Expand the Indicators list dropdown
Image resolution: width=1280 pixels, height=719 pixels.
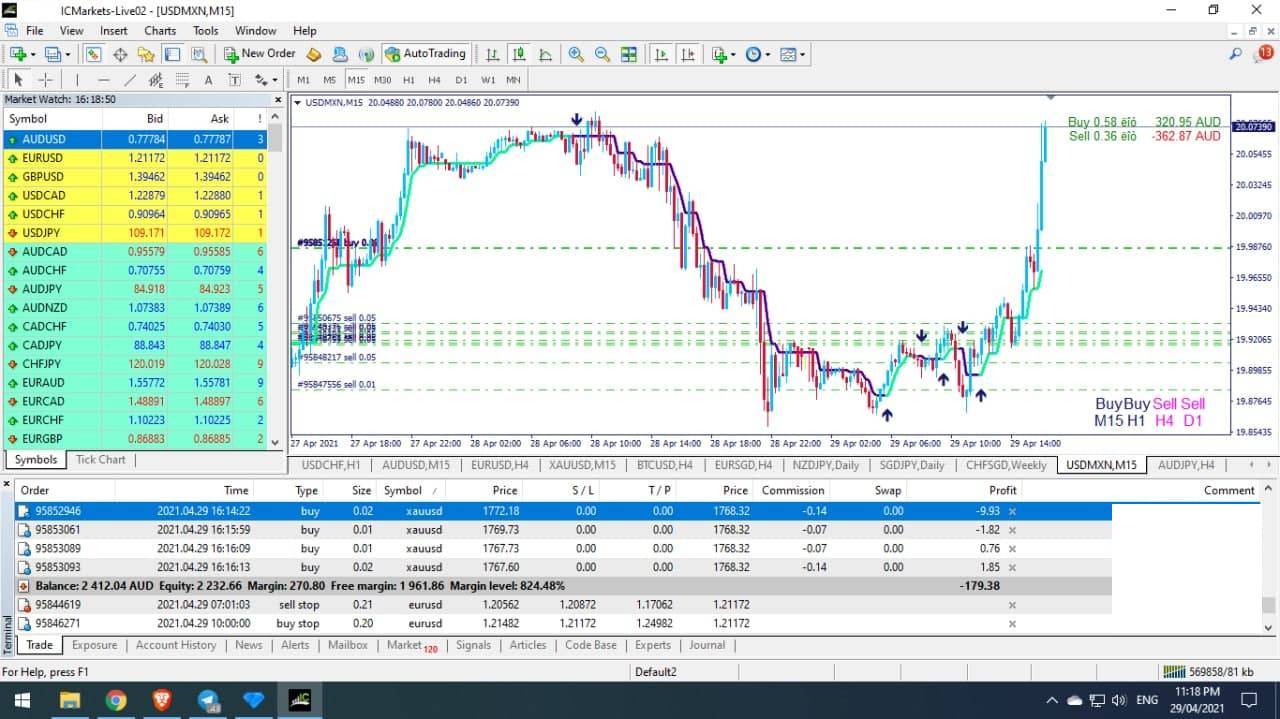(723, 54)
